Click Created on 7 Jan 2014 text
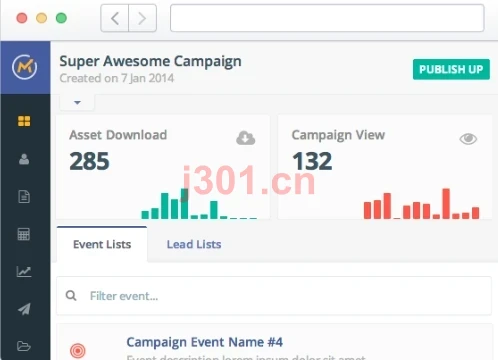498x360 pixels. coord(117,78)
